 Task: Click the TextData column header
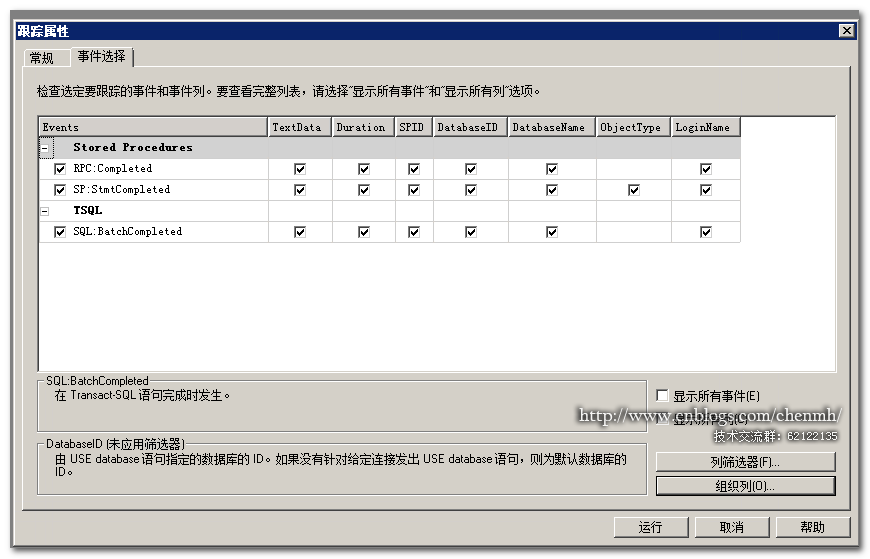pos(300,127)
